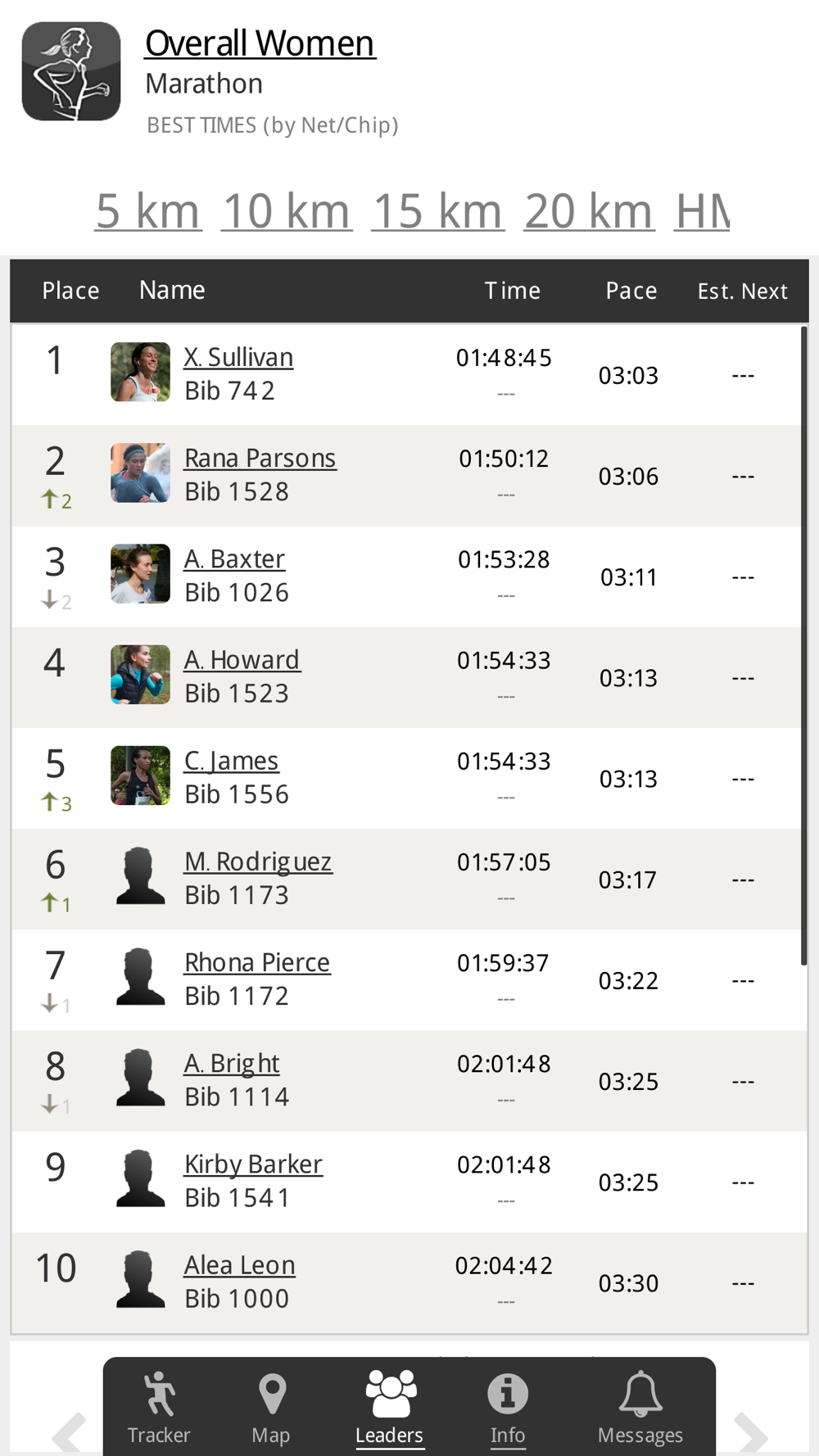Open Rana Parsons' runner profile
This screenshot has width=819, height=1456.
point(260,458)
